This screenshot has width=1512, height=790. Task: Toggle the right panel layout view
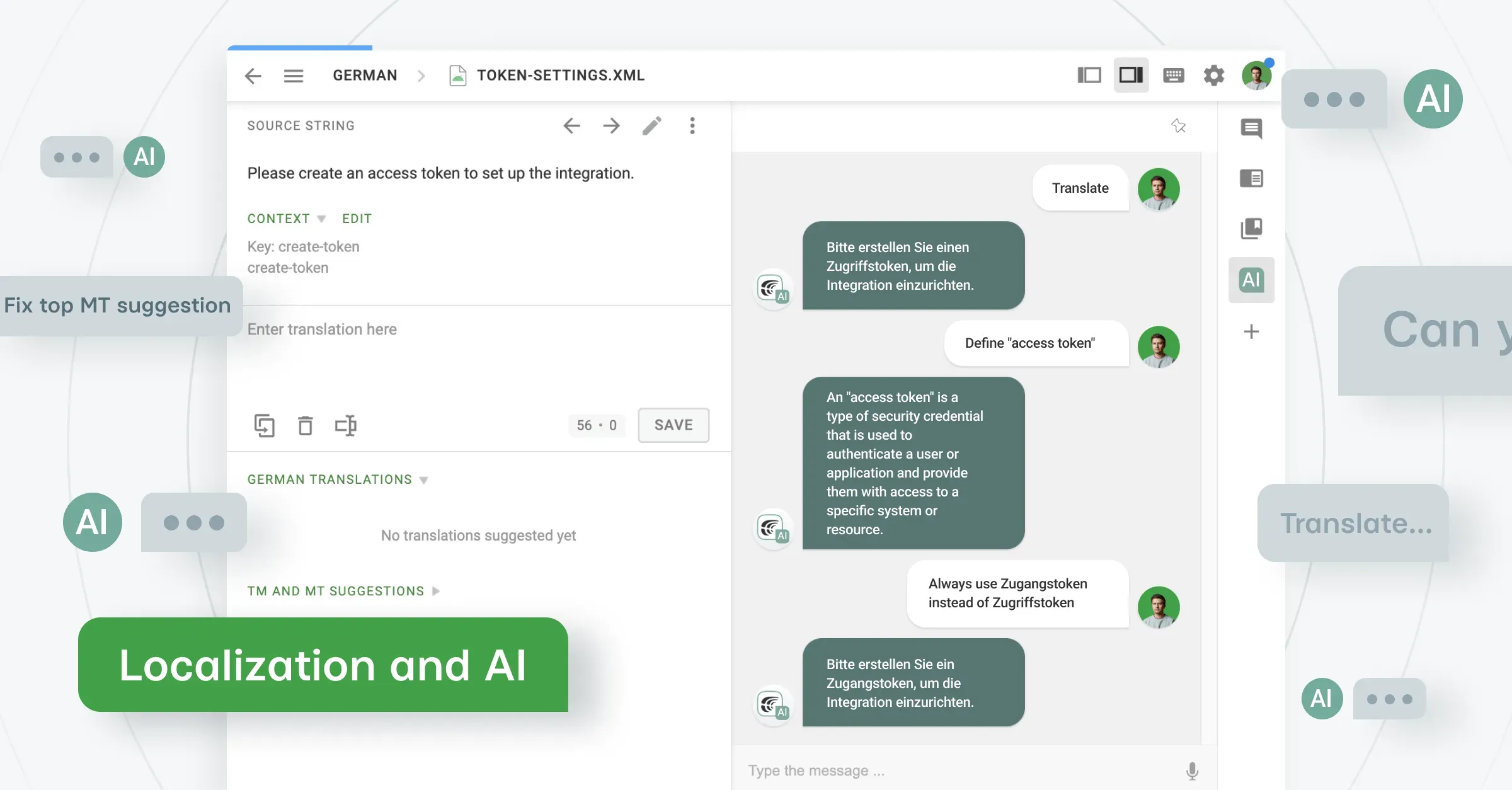tap(1131, 75)
